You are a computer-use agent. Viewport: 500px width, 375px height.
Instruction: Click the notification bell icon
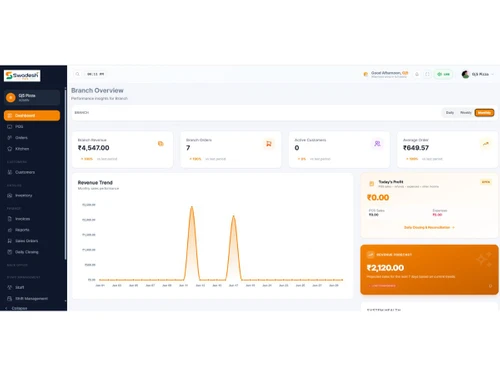(417, 74)
